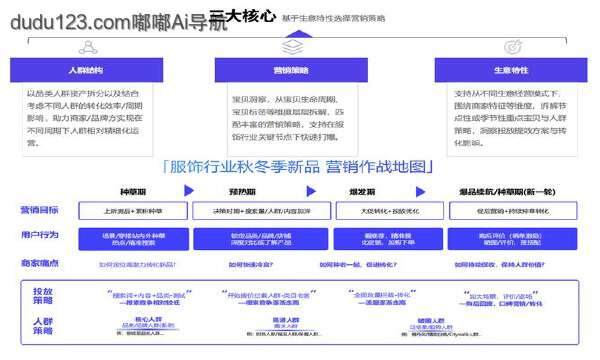Click the purple 用户行为 box under 爆发期

(388, 239)
